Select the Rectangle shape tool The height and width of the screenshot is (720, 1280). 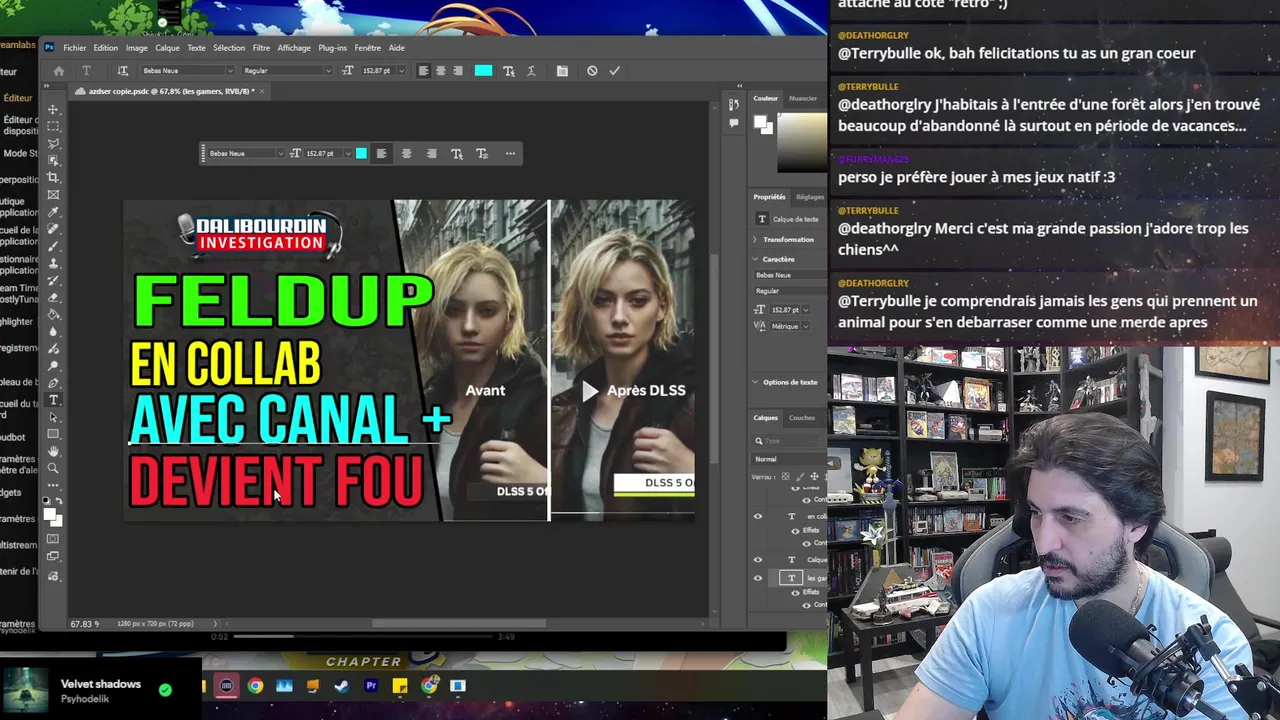[53, 434]
